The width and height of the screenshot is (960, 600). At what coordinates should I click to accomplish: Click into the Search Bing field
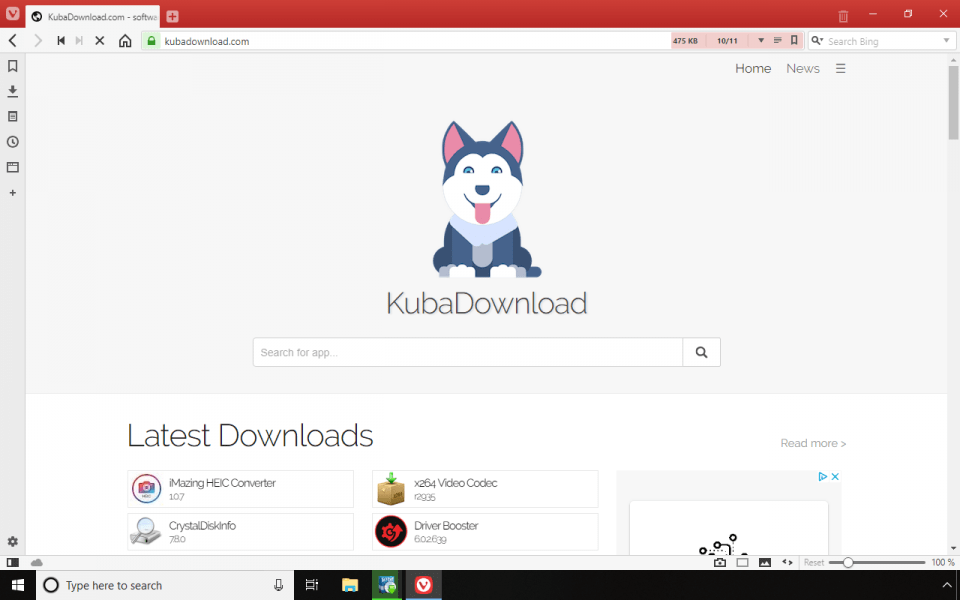tap(883, 41)
